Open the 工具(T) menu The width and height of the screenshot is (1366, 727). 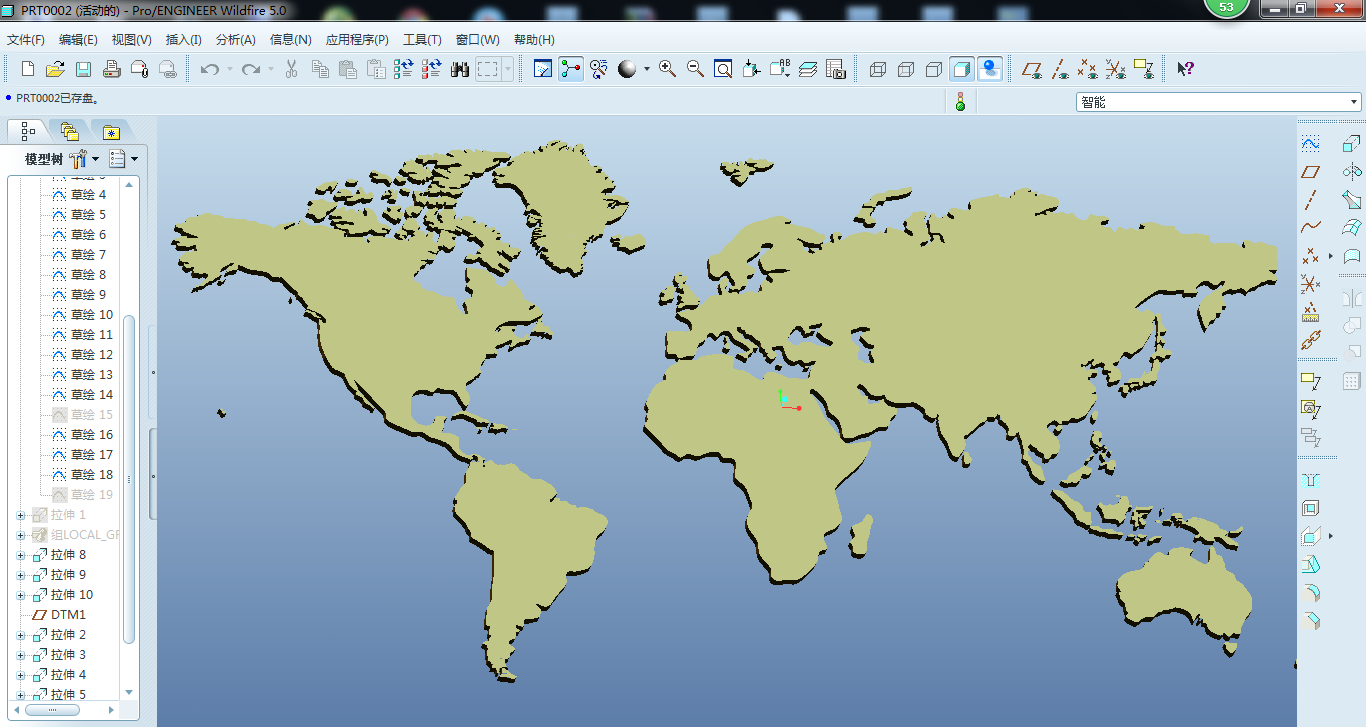click(422, 40)
